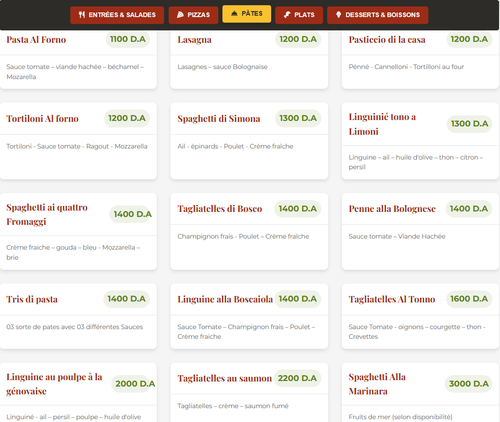Image resolution: width=500 pixels, height=422 pixels.
Task: Click the Tris di pasta title
Action: [32, 299]
